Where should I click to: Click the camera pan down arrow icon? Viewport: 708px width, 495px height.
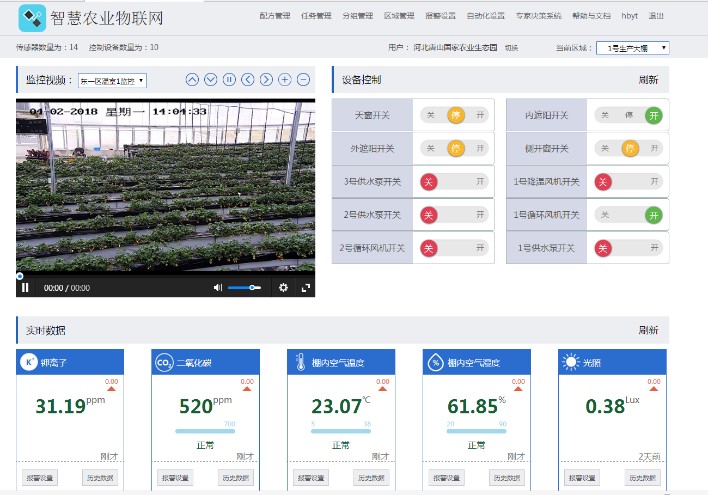210,80
